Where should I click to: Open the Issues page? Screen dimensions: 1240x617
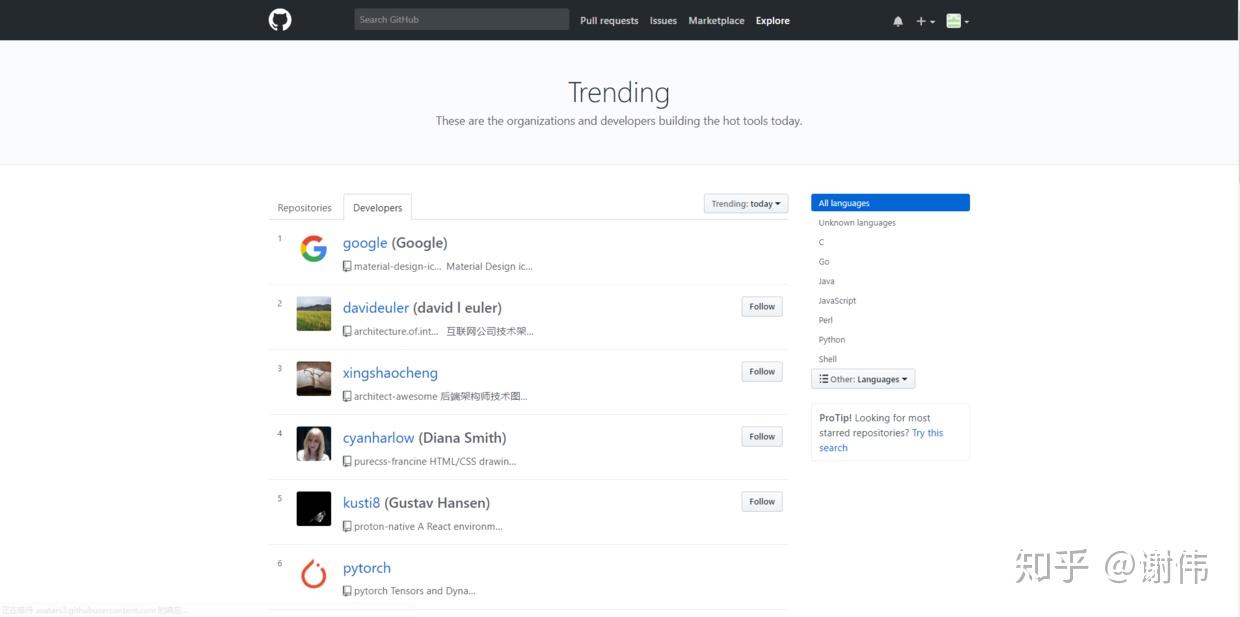tap(663, 21)
